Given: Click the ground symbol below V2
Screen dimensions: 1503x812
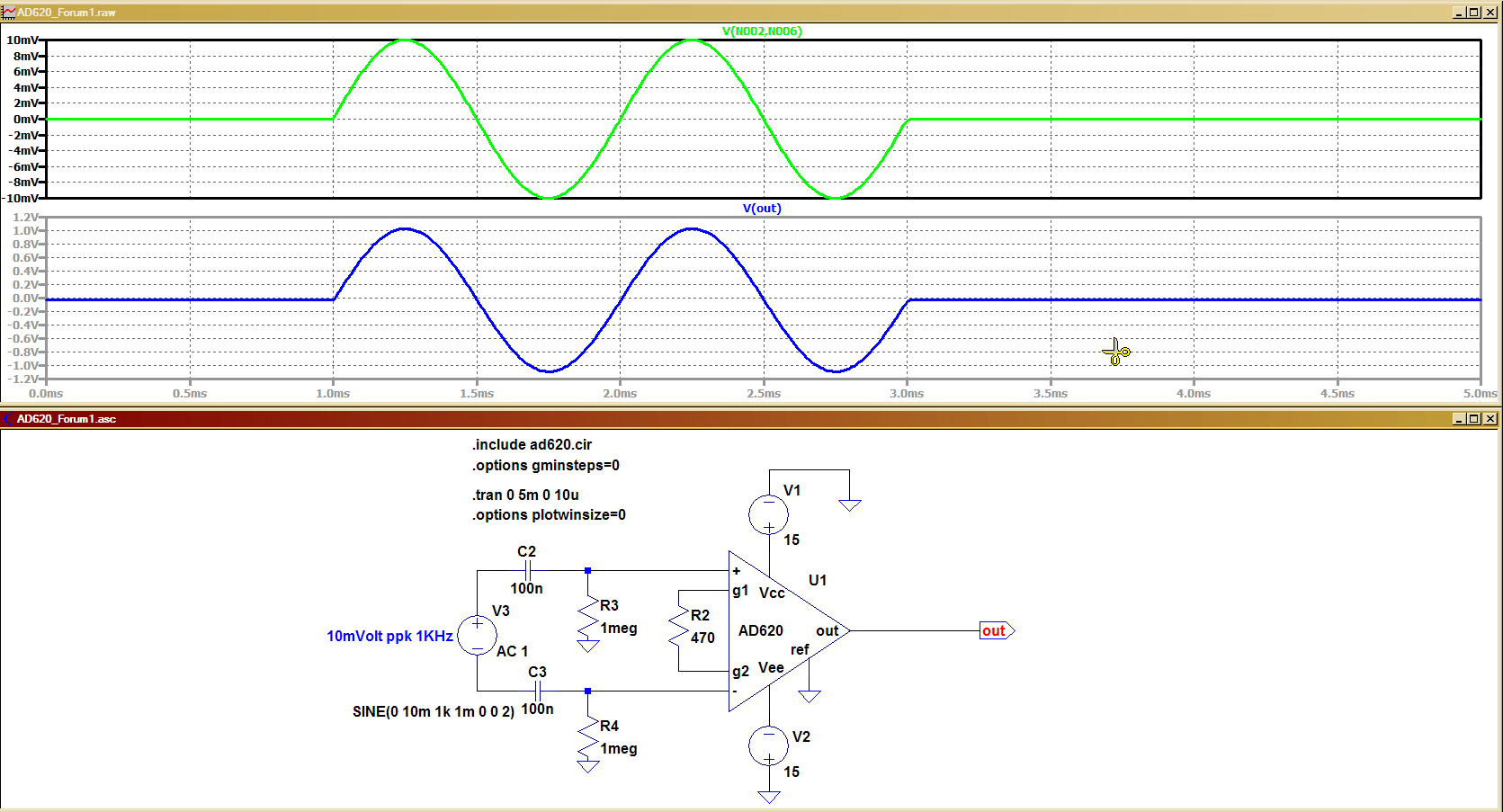Looking at the screenshot, I should [x=769, y=797].
